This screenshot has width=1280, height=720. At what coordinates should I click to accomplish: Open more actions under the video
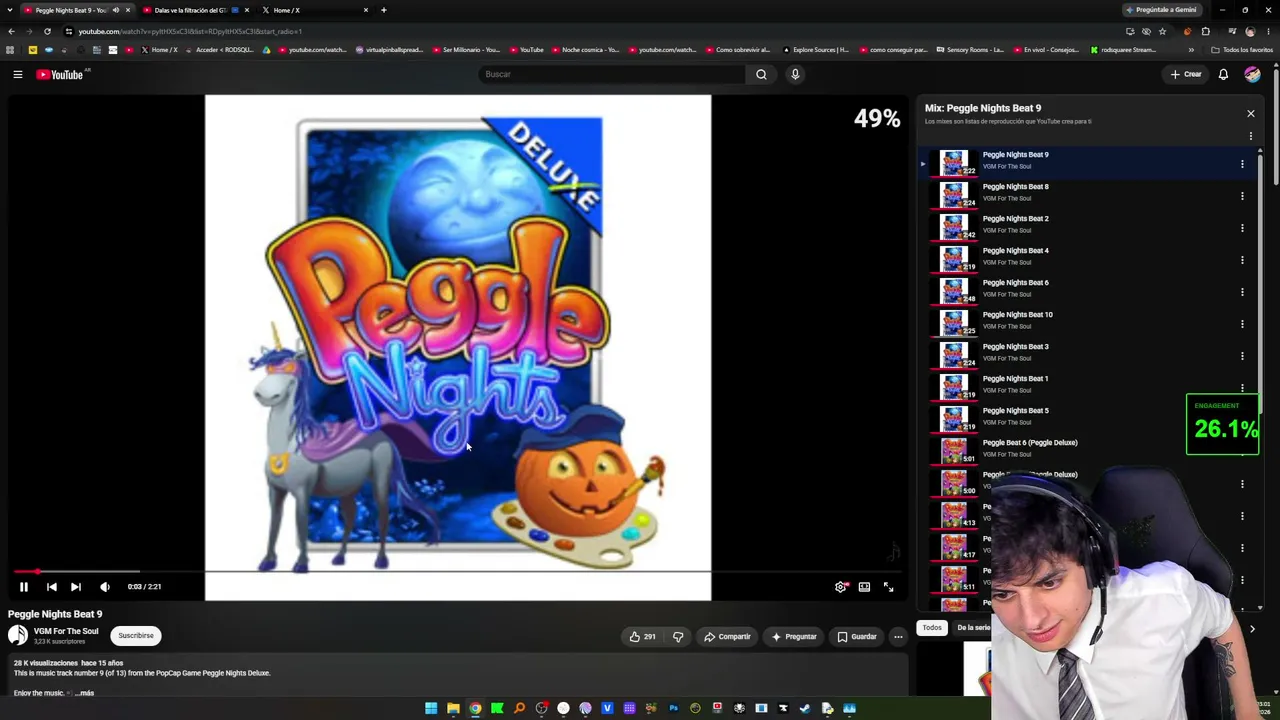(898, 636)
